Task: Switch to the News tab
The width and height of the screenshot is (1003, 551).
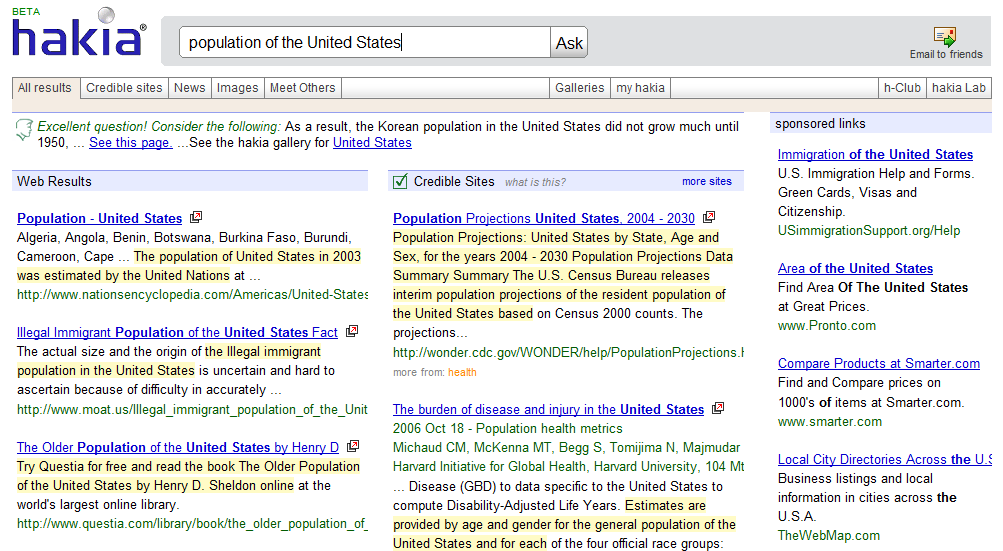Action: tap(189, 88)
